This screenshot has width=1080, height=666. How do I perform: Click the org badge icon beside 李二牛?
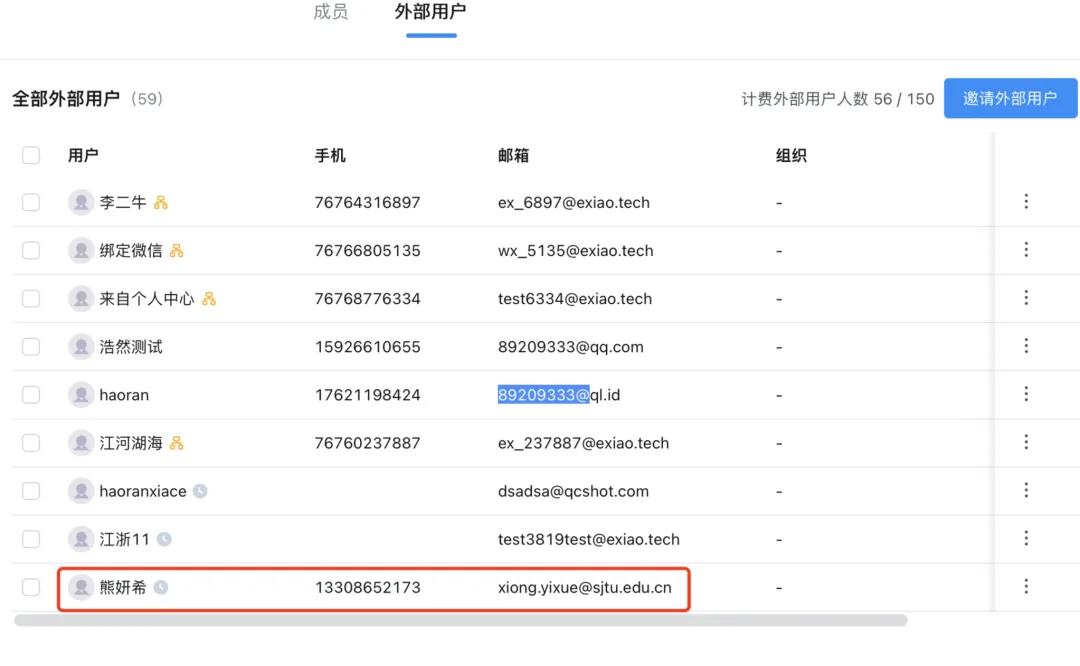(160, 202)
